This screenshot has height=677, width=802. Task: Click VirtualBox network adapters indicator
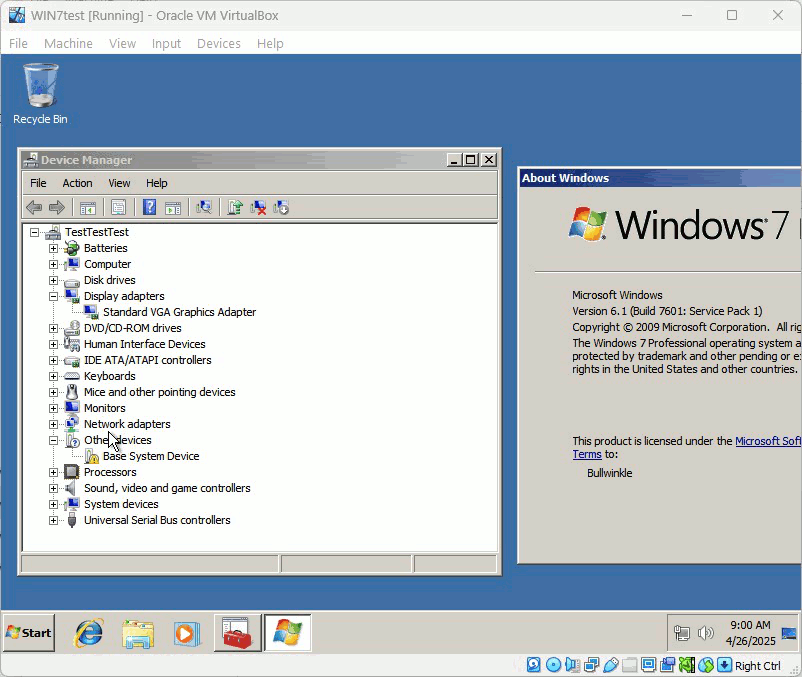pyautogui.click(x=592, y=665)
